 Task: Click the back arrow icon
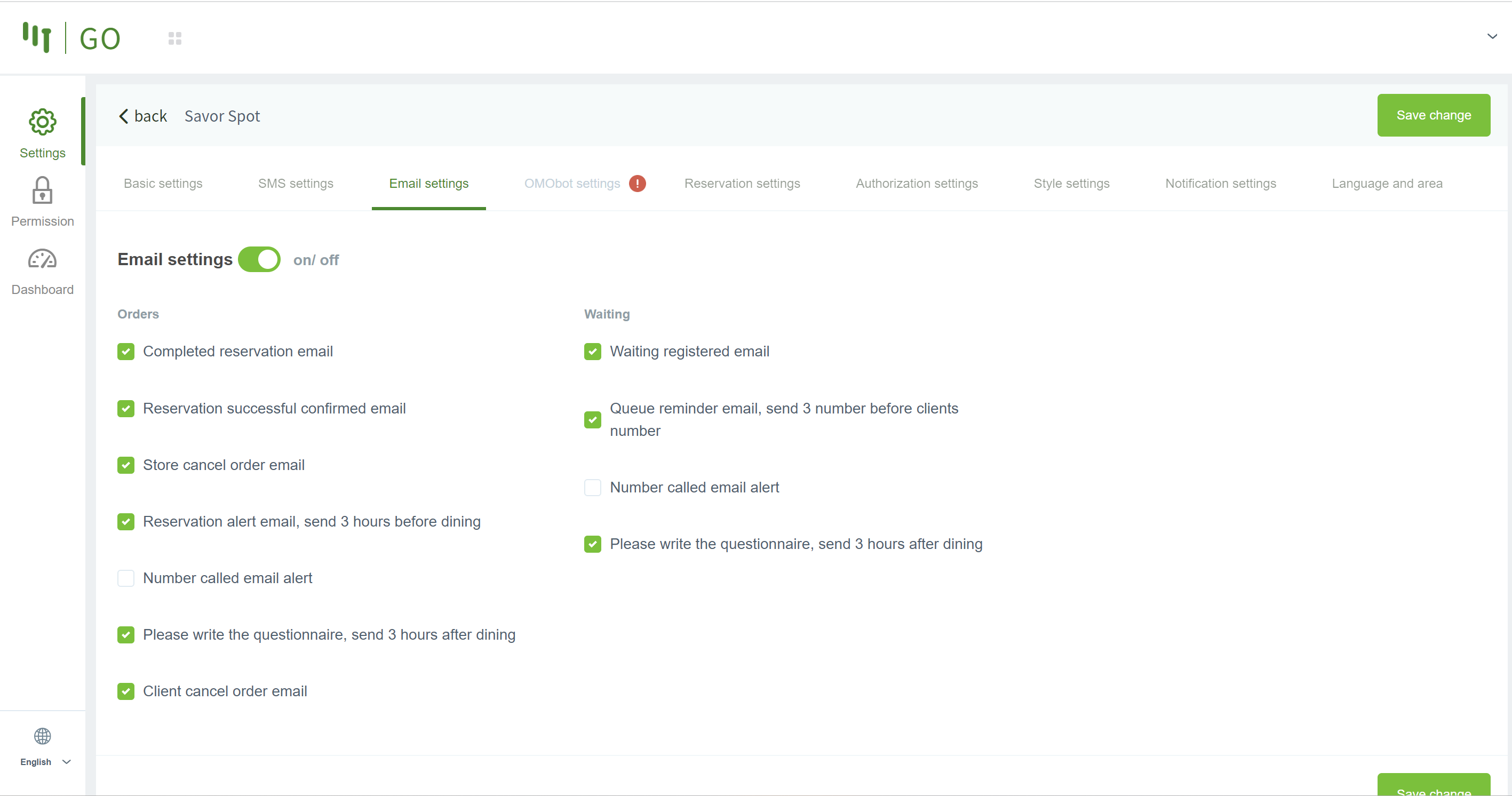point(123,116)
